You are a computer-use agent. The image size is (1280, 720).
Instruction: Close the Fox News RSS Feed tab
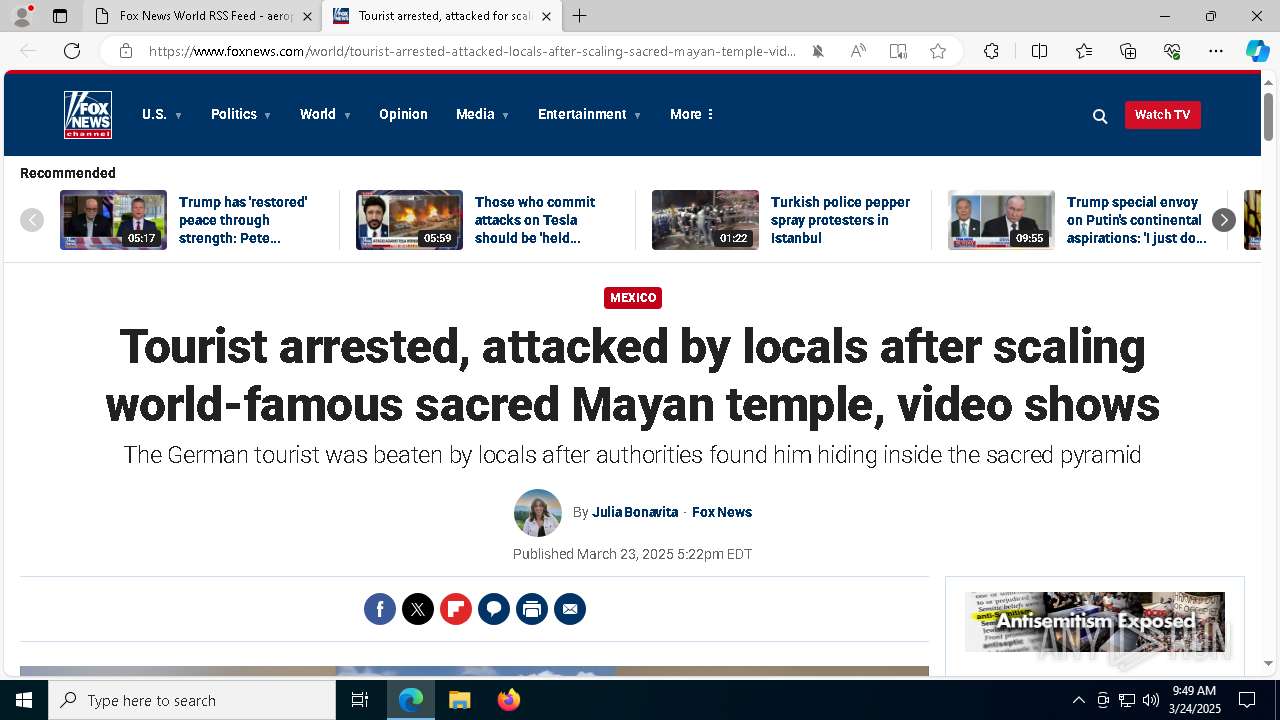click(307, 16)
